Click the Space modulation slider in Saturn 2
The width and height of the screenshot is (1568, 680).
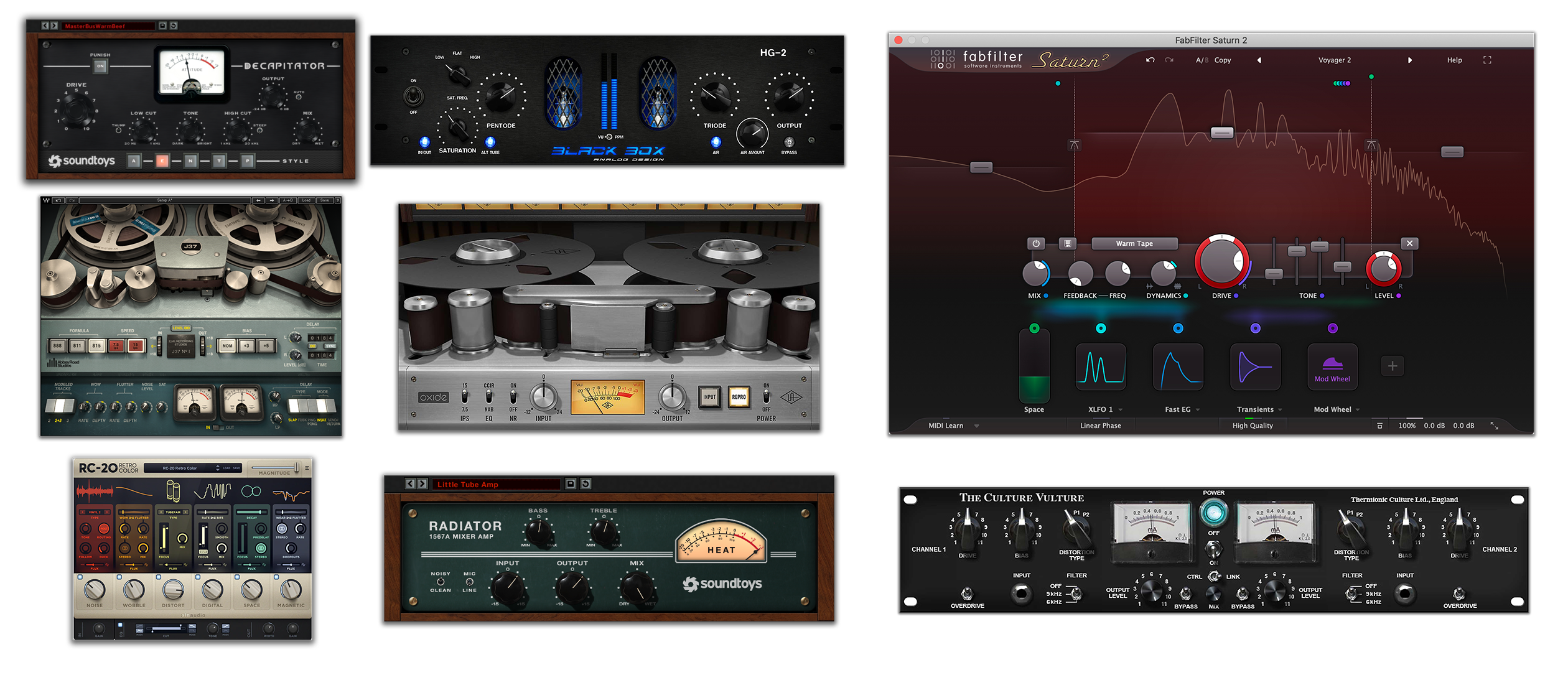pyautogui.click(x=1034, y=366)
